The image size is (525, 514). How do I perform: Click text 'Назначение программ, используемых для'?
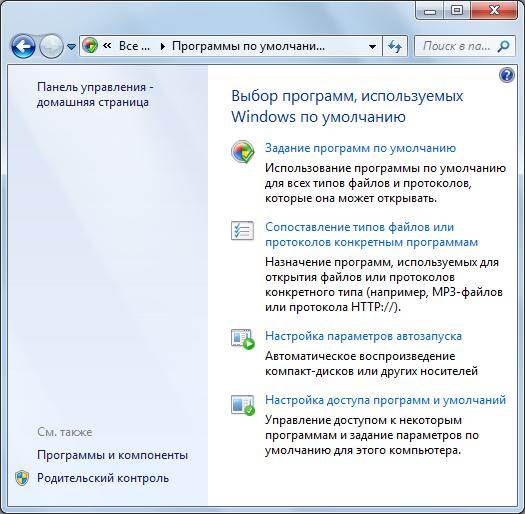pos(382,262)
